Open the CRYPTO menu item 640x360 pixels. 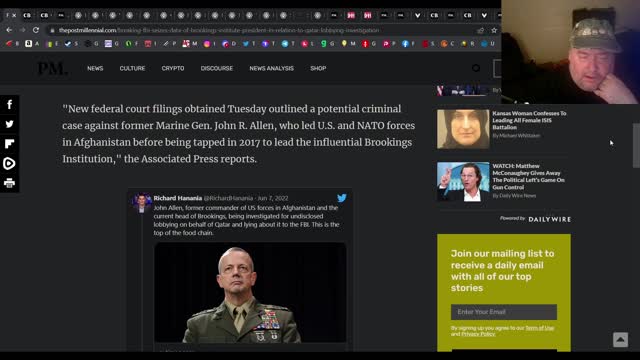173,68
